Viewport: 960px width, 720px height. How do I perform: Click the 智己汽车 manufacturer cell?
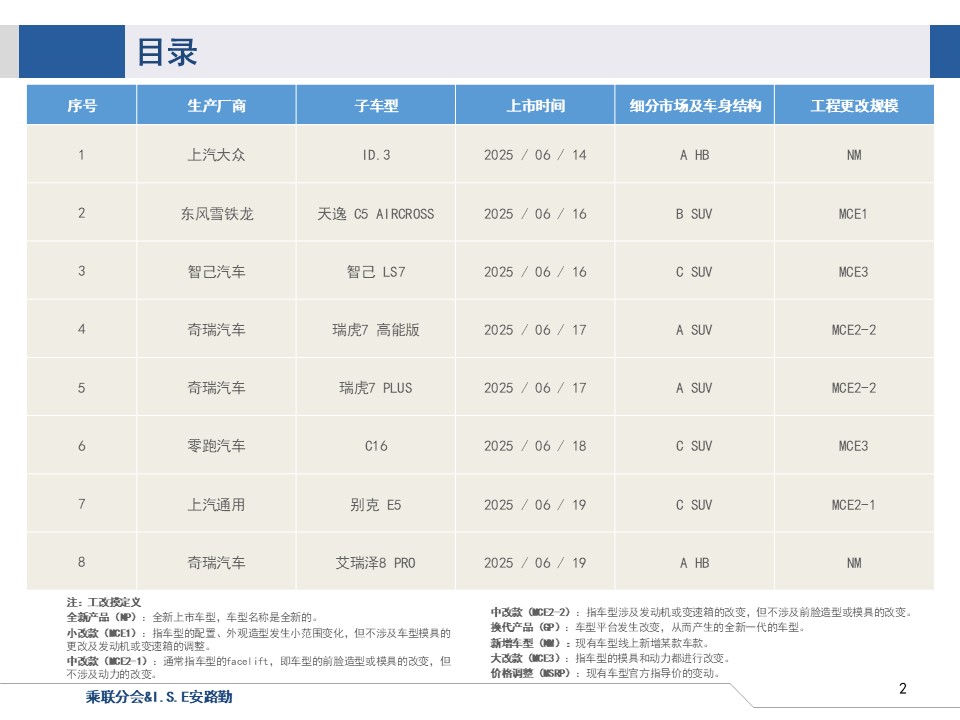(216, 272)
